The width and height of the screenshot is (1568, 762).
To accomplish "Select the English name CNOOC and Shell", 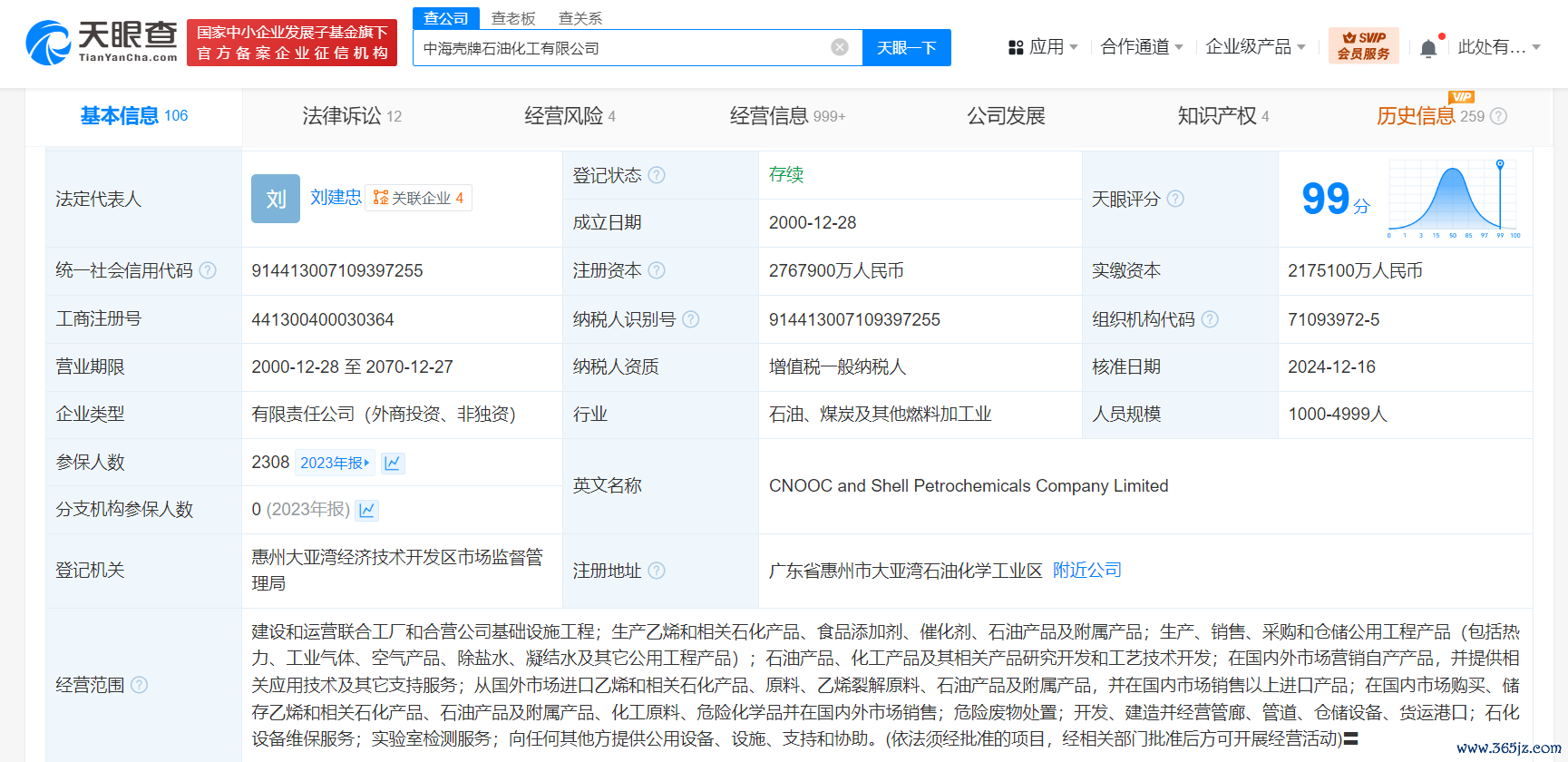I will point(969,485).
